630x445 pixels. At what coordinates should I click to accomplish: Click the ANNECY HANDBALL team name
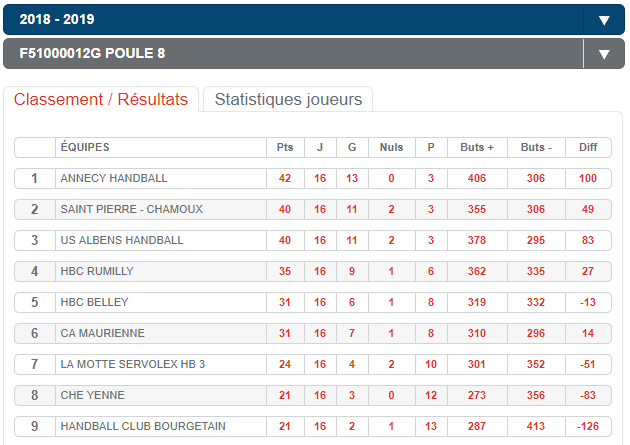click(114, 178)
